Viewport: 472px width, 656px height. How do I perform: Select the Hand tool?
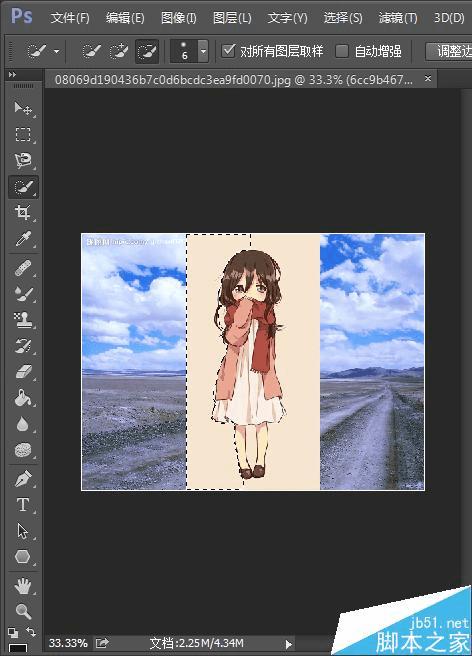tap(23, 586)
